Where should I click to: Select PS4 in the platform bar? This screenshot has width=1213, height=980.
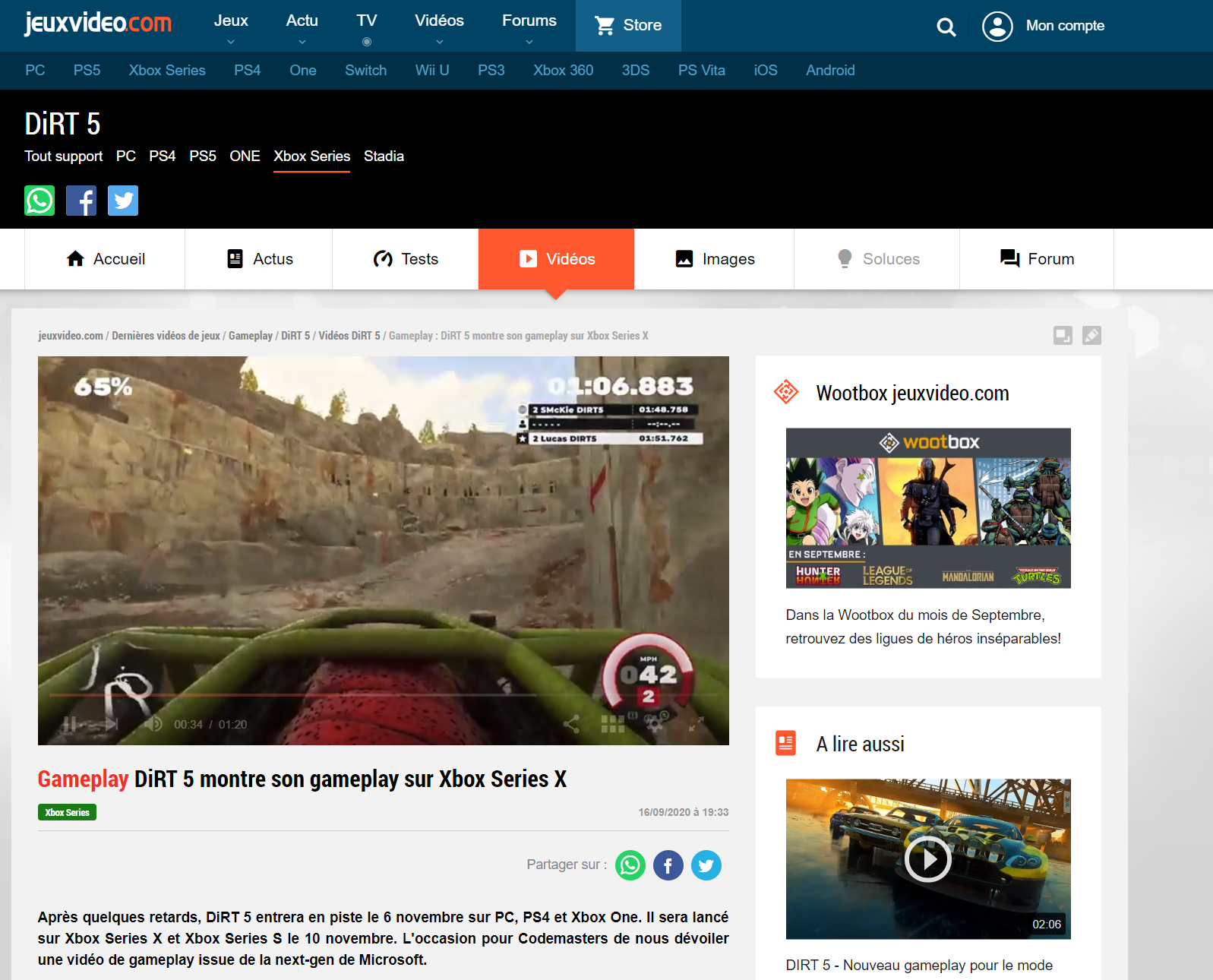pos(247,70)
